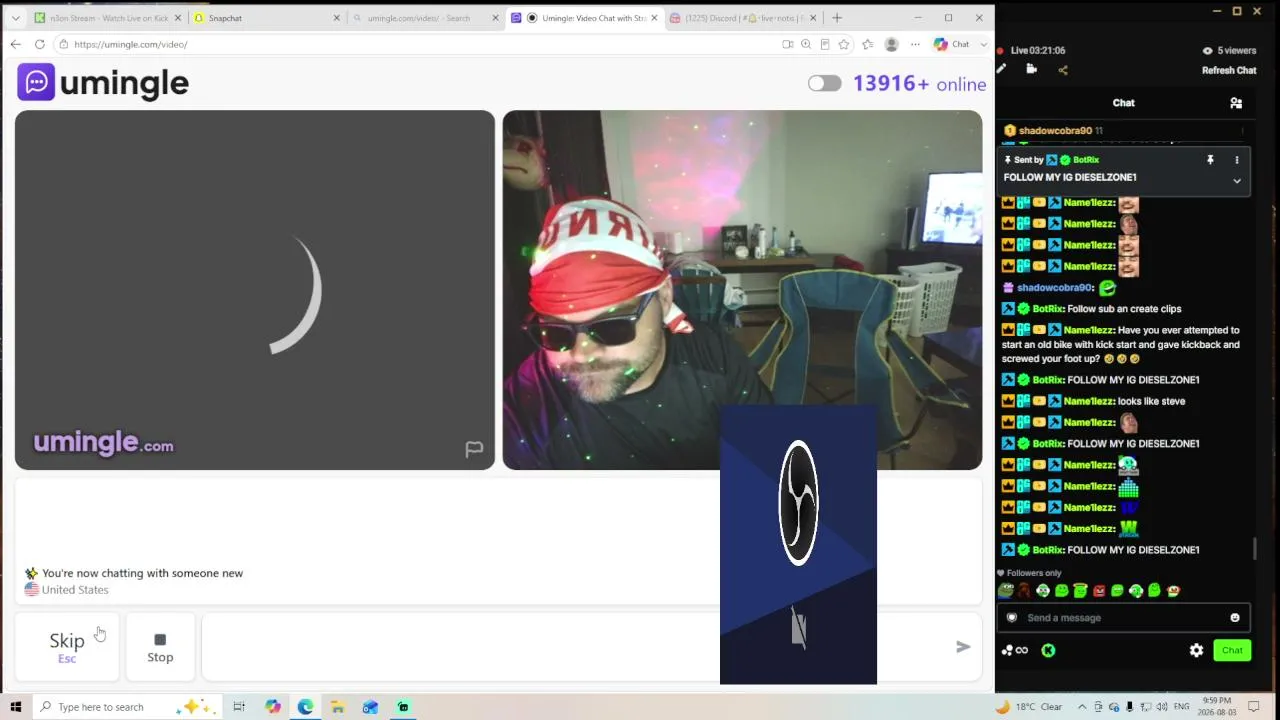Open pinned message three-dot options
The image size is (1280, 720).
click(1237, 160)
